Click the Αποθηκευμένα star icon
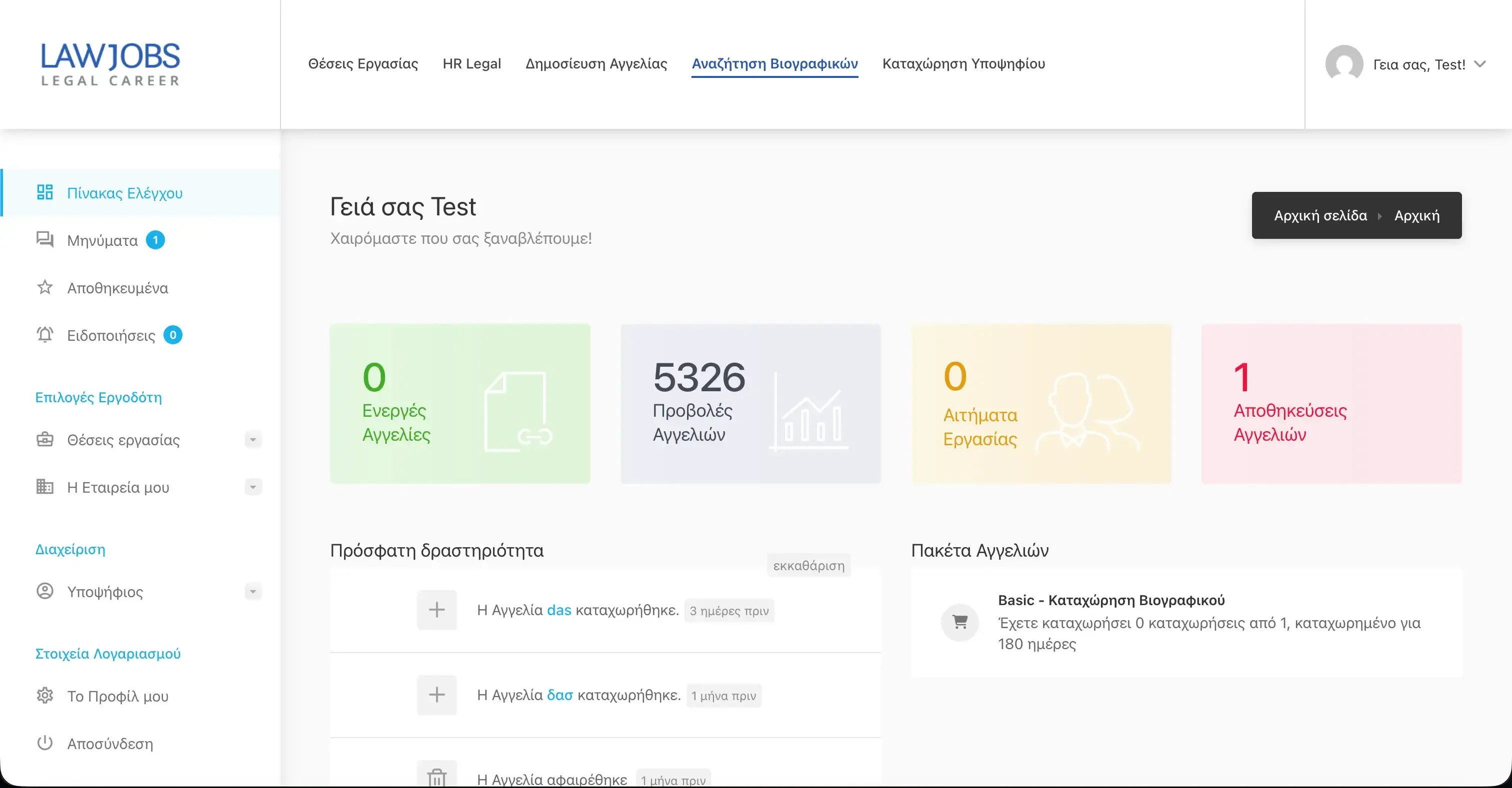 44,287
